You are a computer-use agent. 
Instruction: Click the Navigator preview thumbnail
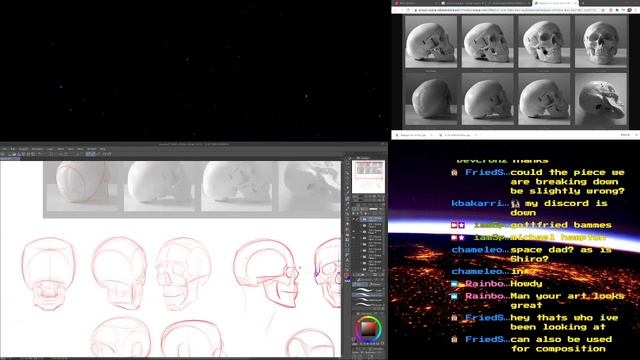368,177
